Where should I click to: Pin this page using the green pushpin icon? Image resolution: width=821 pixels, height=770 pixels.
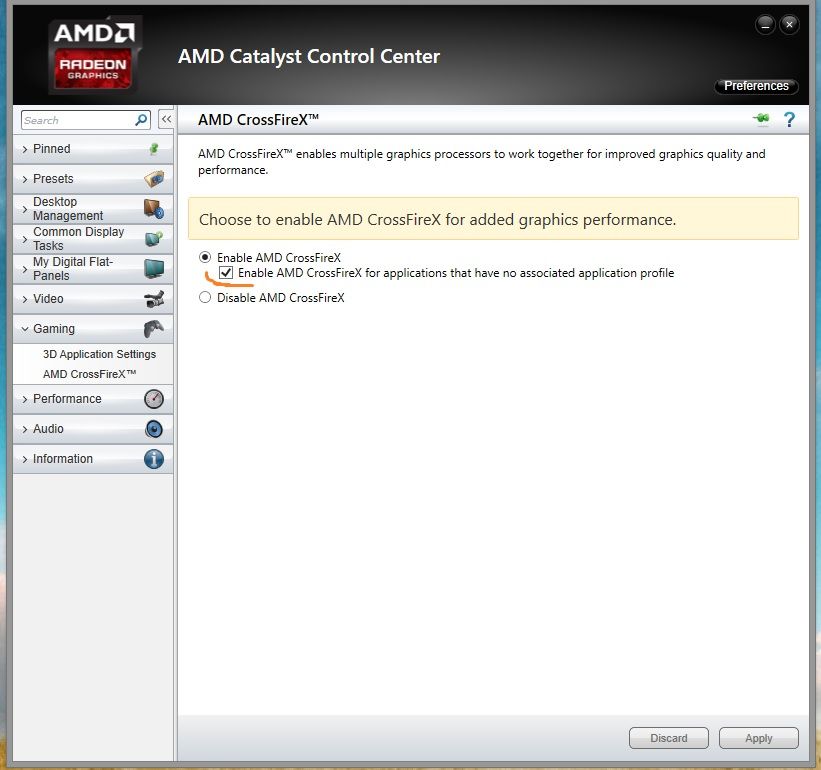click(761, 119)
